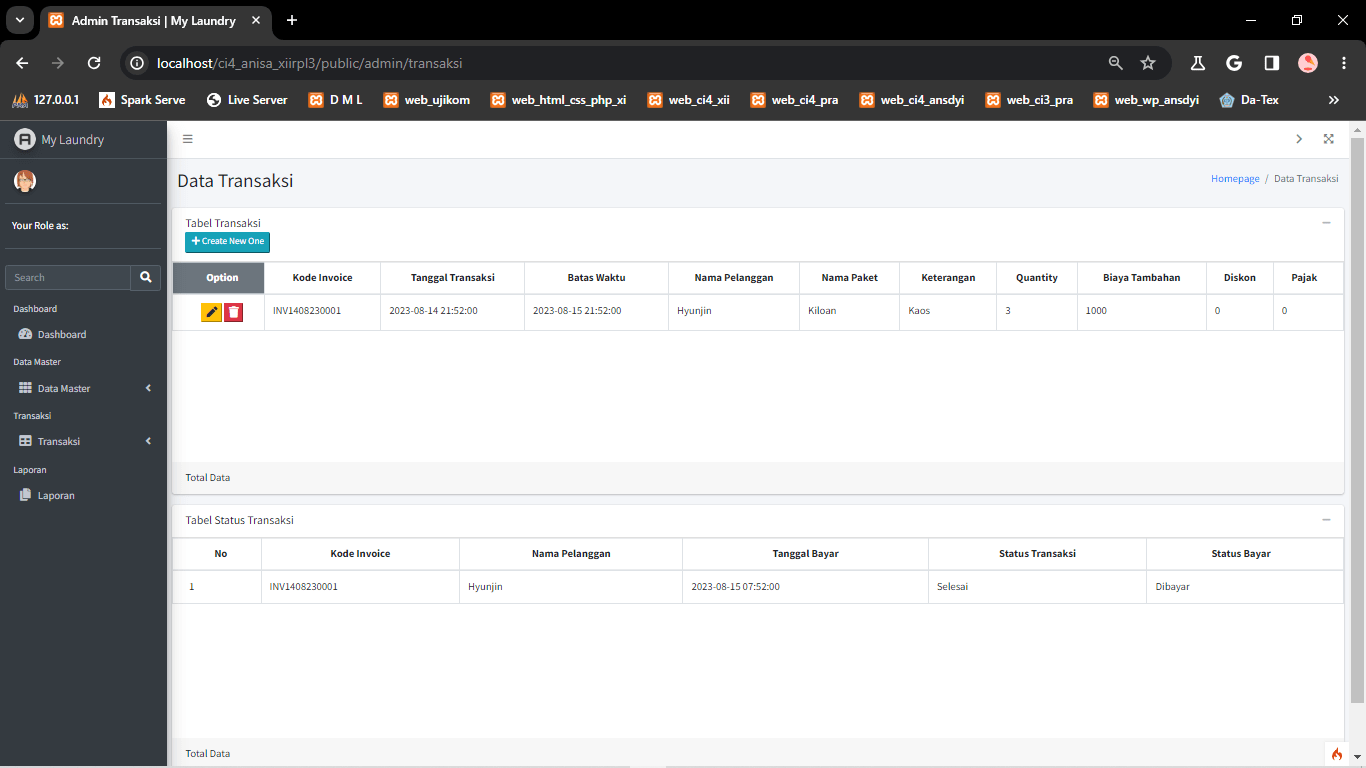
Task: Open the D M L bookmark
Action: pyautogui.click(x=336, y=100)
